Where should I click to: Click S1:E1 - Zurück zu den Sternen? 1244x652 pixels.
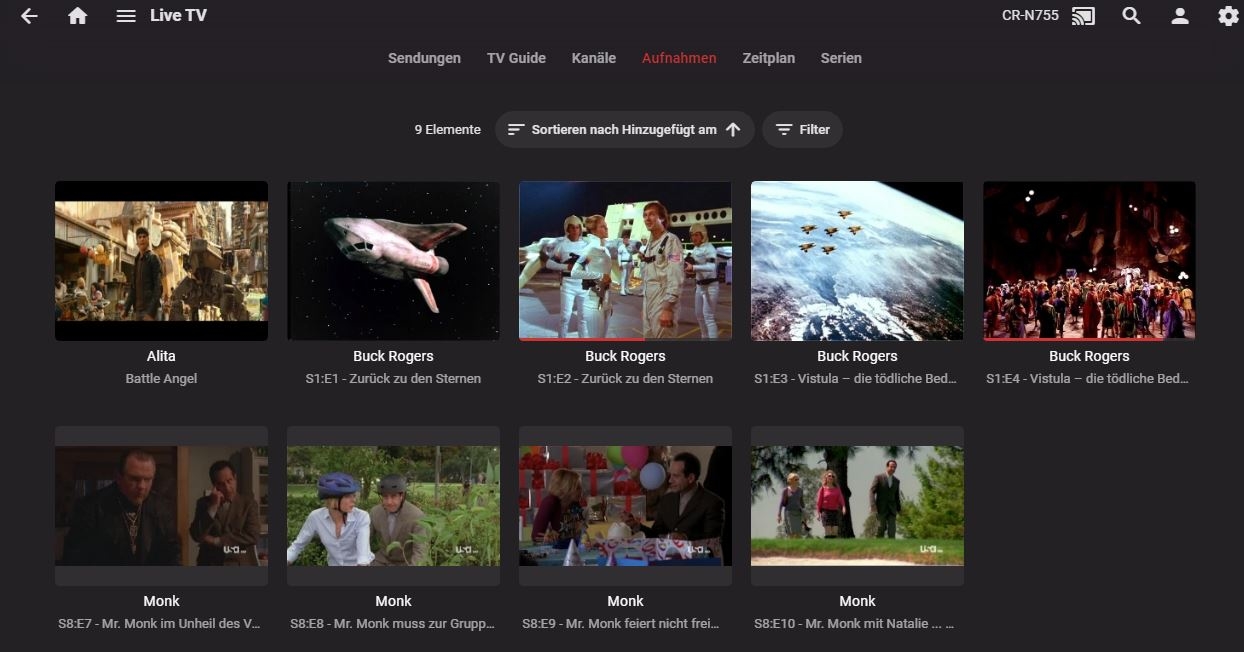[393, 379]
